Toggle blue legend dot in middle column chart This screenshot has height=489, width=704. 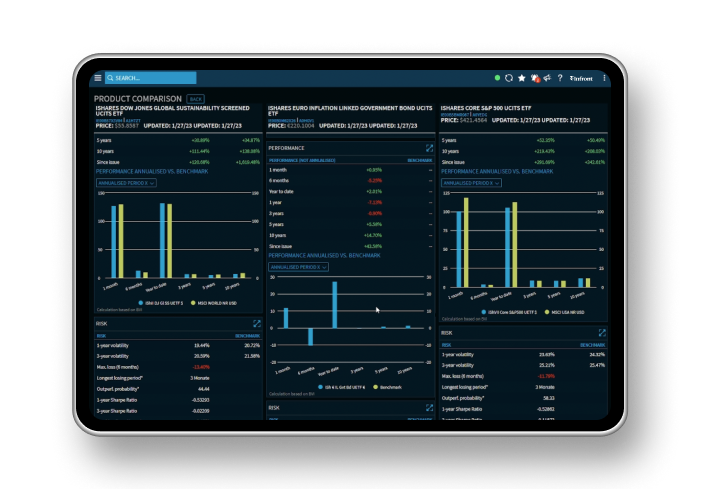321,387
